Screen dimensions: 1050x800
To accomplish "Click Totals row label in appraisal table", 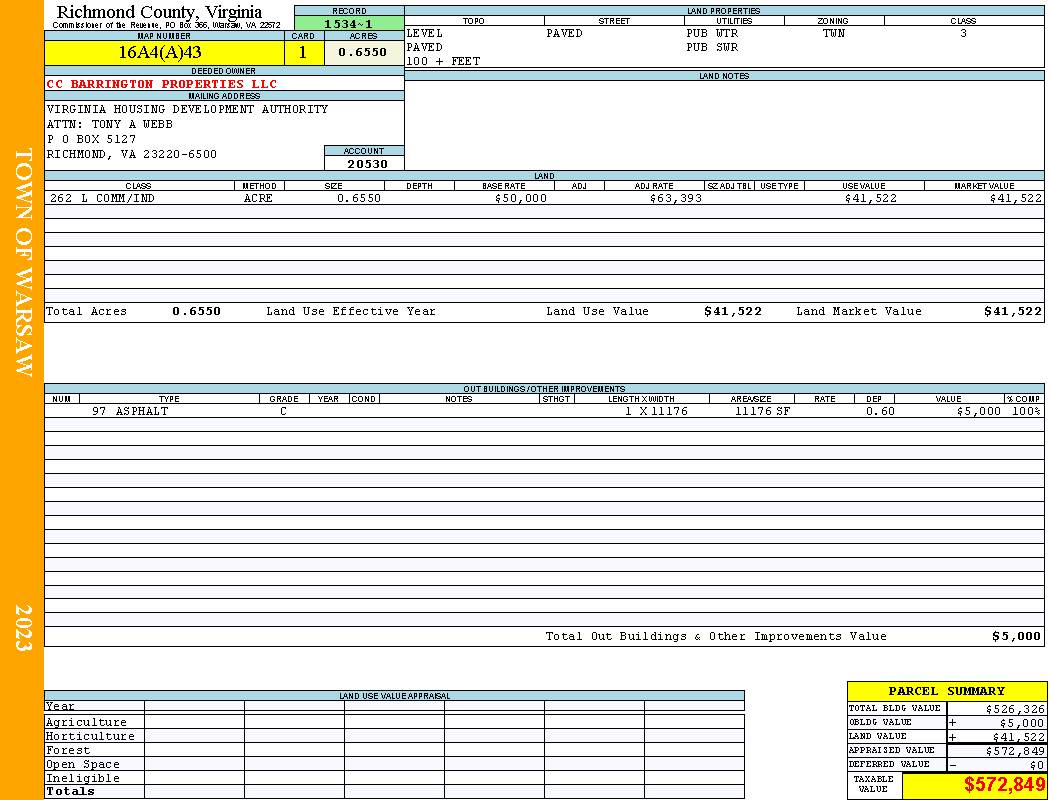I will [x=70, y=791].
